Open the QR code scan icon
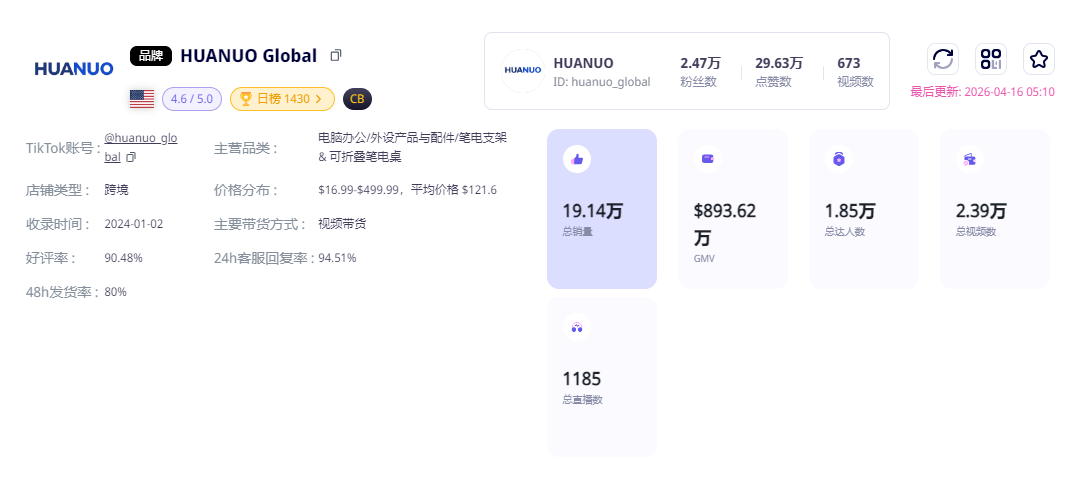The image size is (1077, 478). [x=990, y=59]
